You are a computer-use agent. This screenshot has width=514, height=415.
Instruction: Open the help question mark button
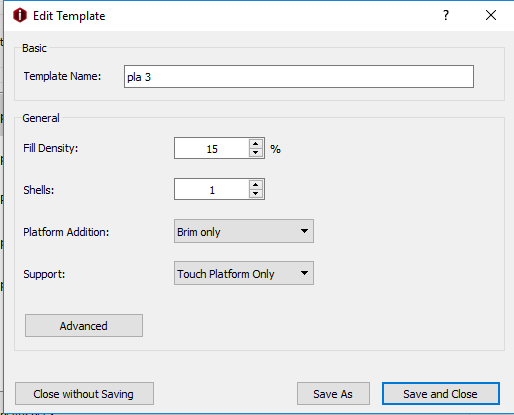(x=446, y=15)
